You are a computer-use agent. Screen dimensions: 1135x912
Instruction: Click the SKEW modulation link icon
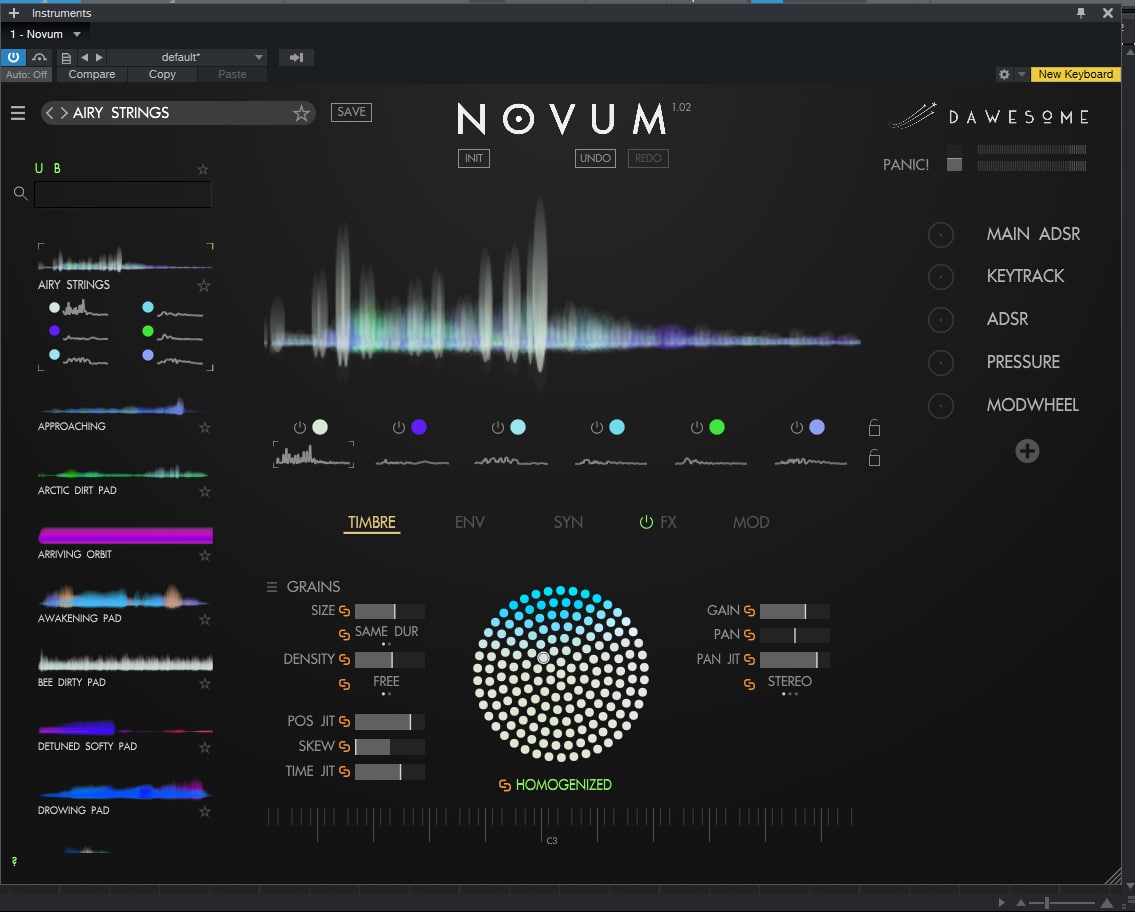[x=345, y=746]
